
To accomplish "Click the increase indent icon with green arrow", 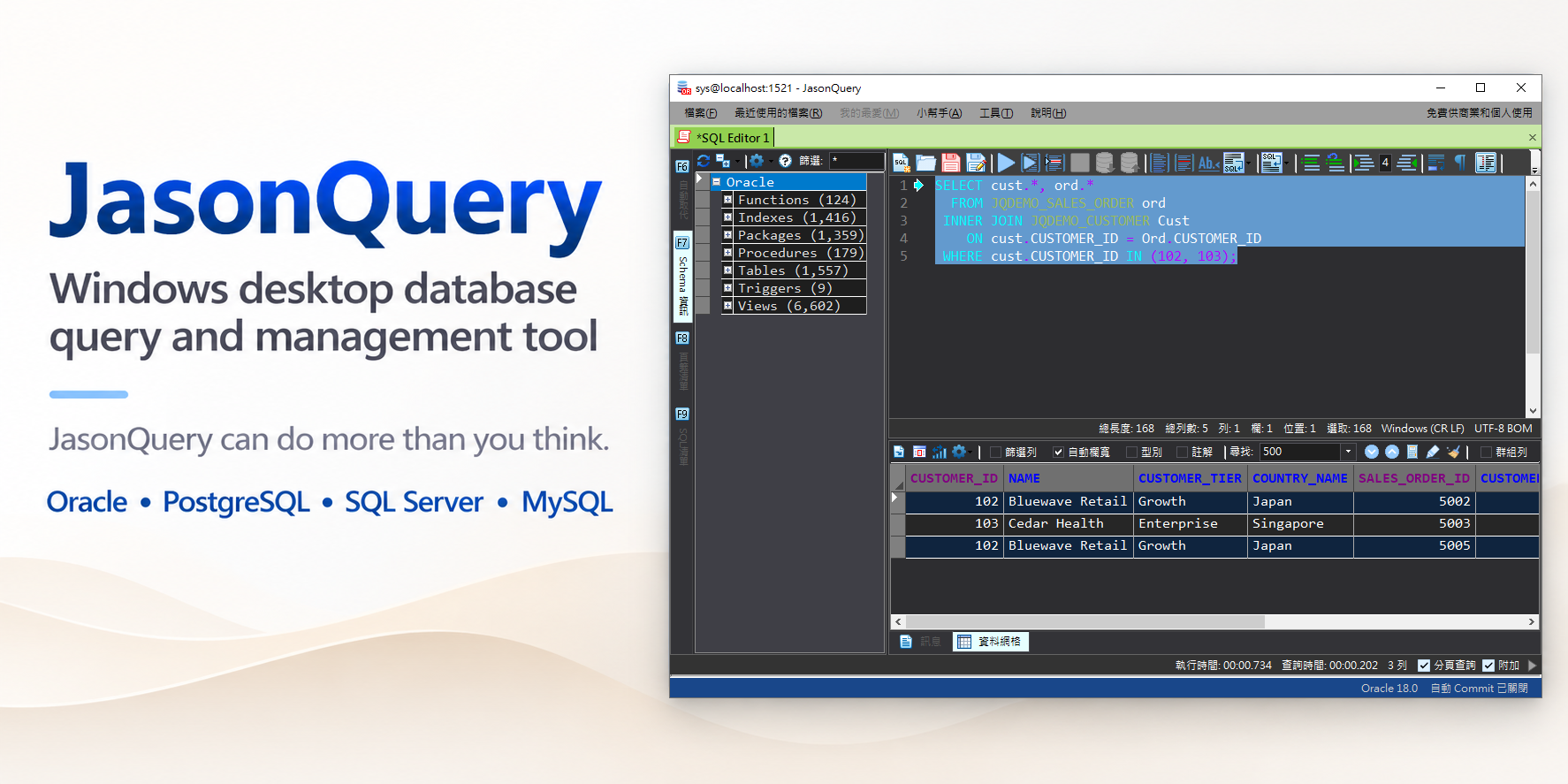I will pyautogui.click(x=1364, y=162).
